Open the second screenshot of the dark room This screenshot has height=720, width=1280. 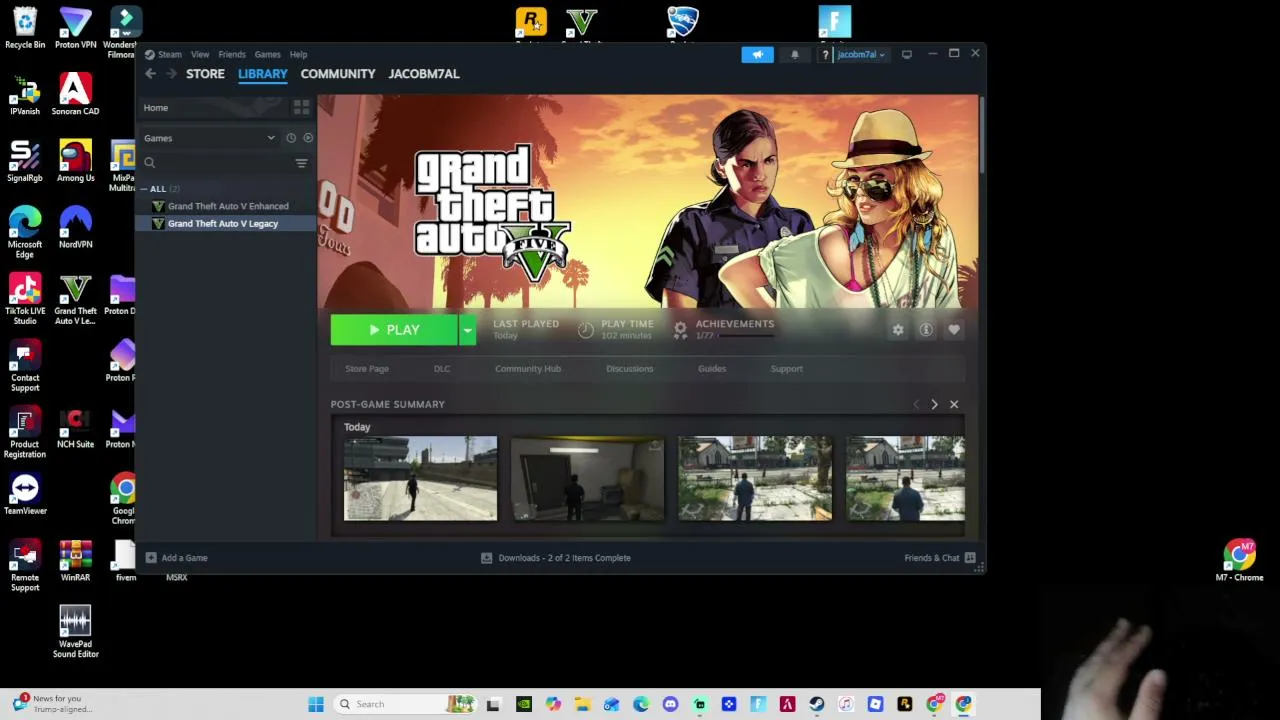(587, 478)
